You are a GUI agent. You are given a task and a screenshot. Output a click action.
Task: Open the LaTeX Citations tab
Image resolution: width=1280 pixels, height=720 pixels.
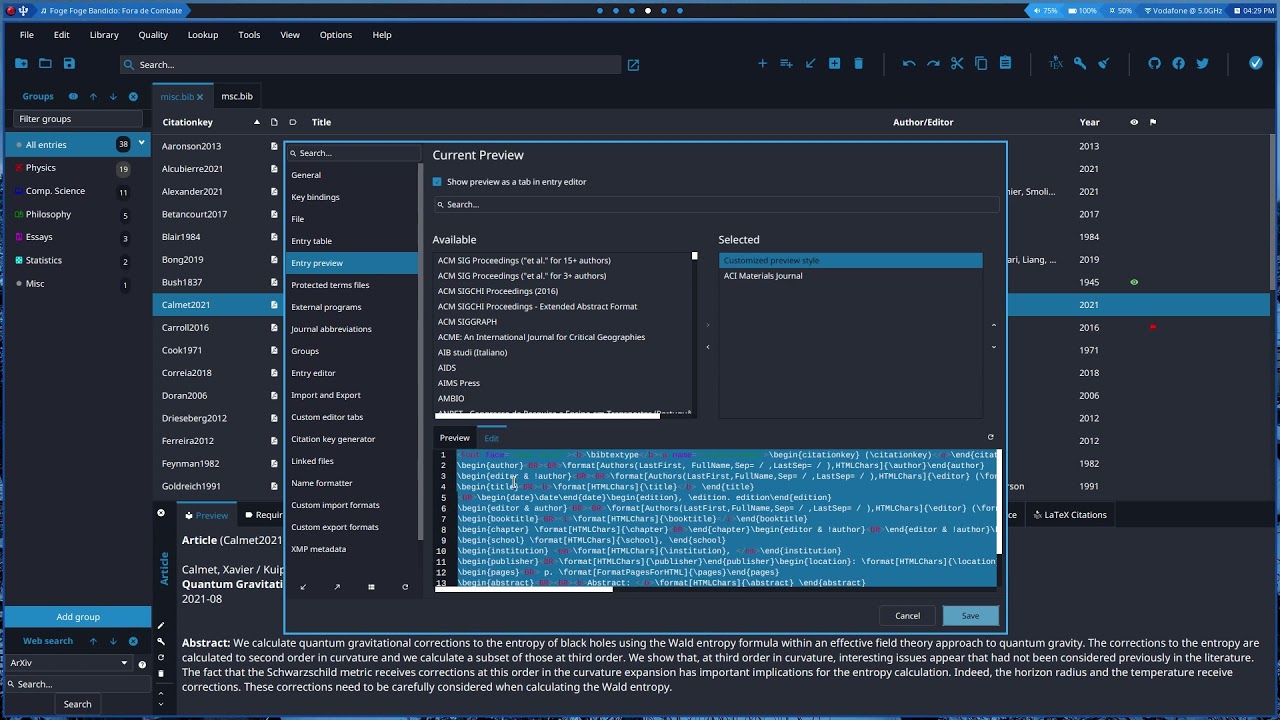coord(1070,515)
